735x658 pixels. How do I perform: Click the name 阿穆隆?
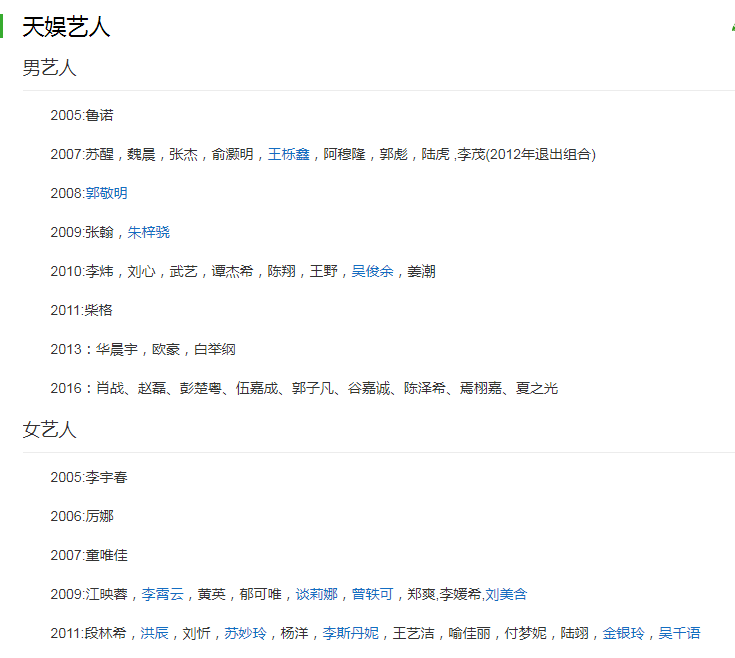(345, 154)
